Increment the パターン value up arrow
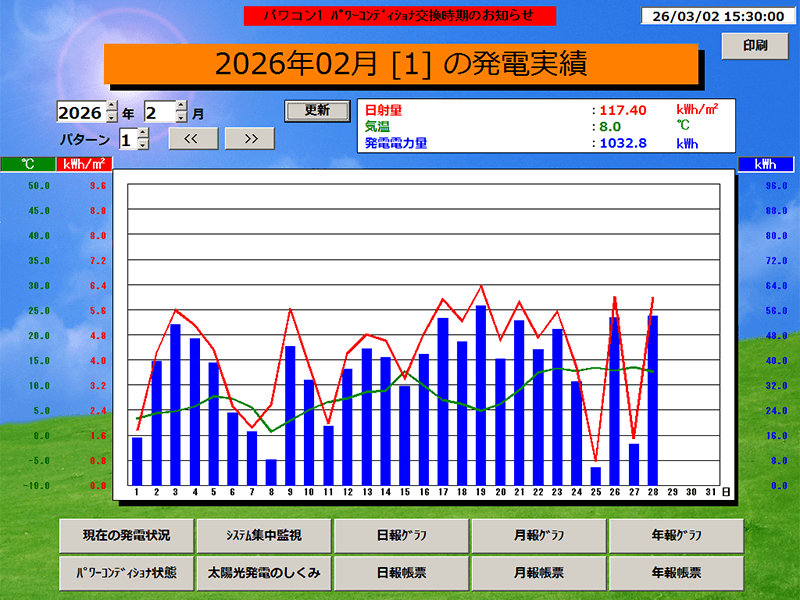 pyautogui.click(x=143, y=132)
